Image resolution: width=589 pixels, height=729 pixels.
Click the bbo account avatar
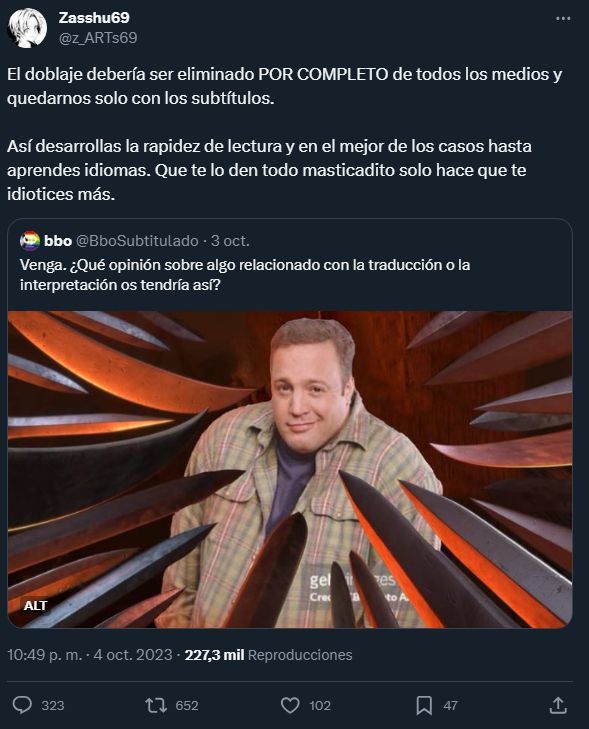(x=30, y=241)
